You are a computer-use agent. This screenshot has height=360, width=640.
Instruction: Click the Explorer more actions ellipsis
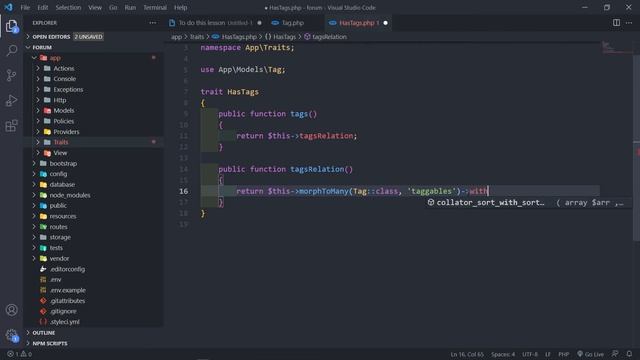click(153, 23)
